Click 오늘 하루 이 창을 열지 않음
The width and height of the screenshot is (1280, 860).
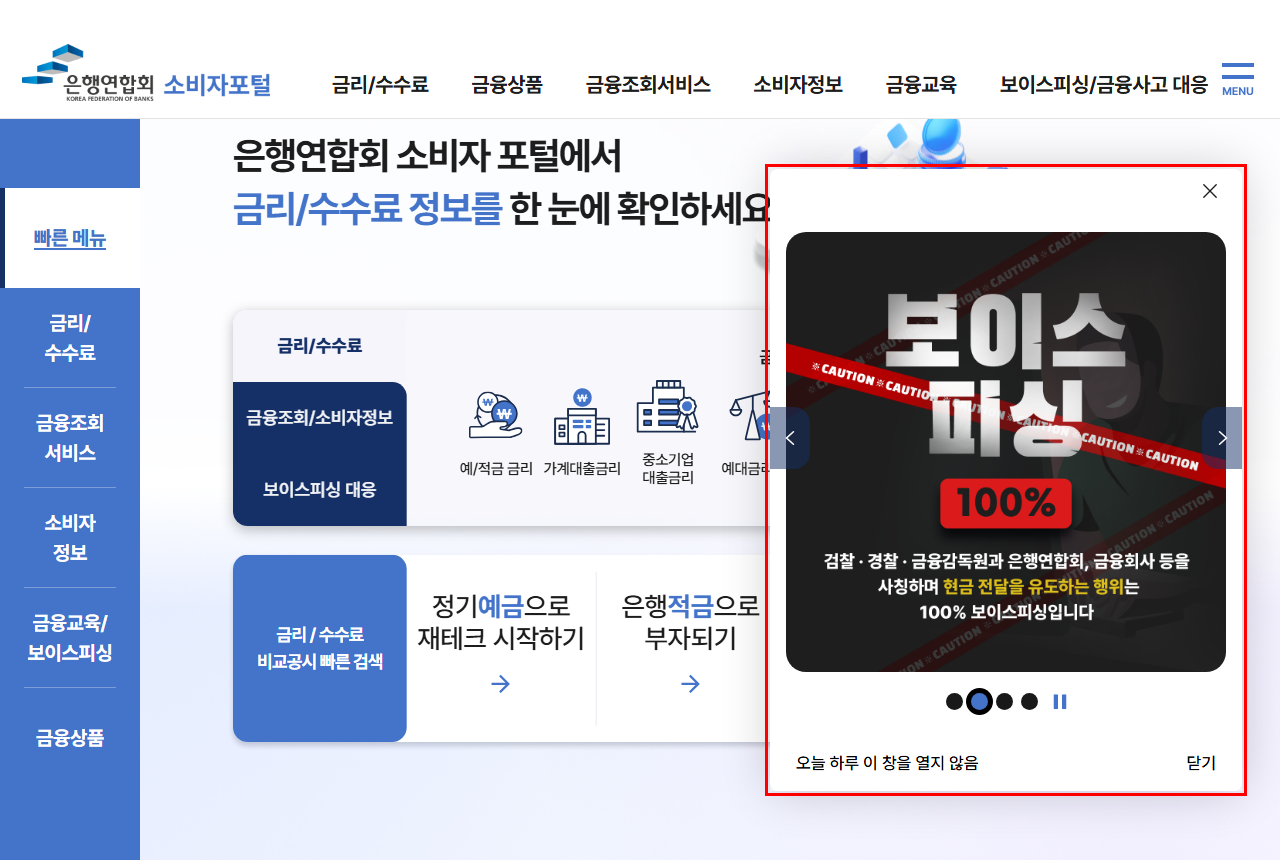887,763
